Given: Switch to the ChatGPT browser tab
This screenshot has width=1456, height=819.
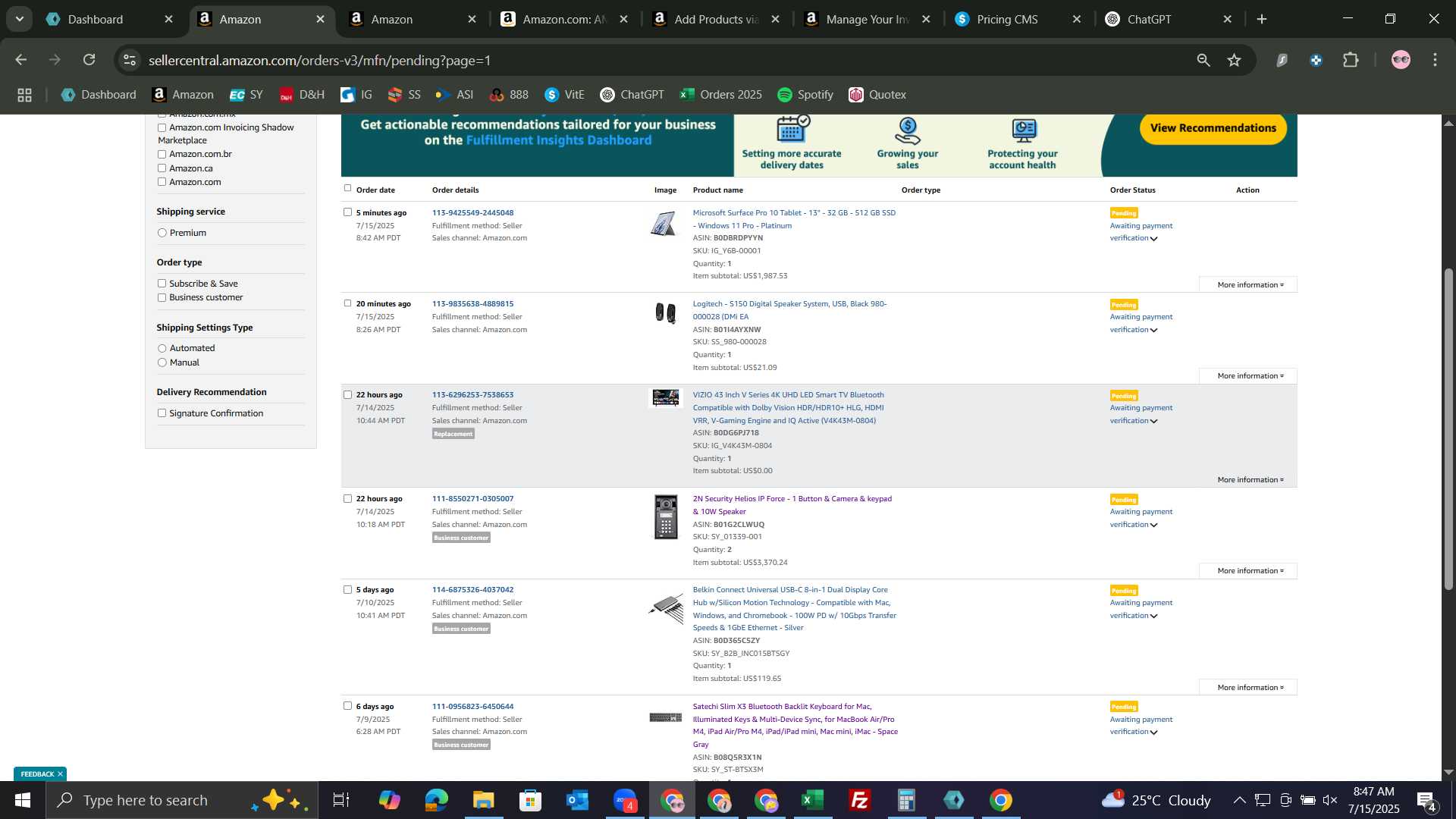Looking at the screenshot, I should click(x=1169, y=19).
